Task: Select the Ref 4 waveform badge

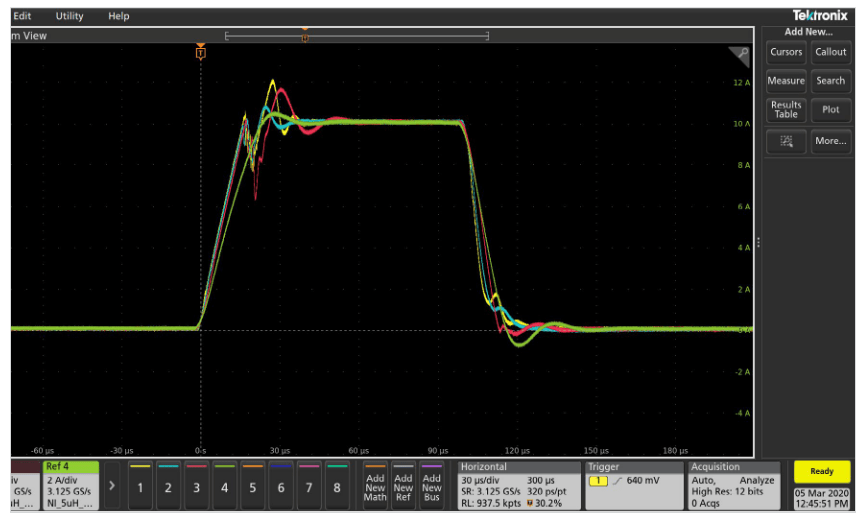Action: click(x=70, y=484)
